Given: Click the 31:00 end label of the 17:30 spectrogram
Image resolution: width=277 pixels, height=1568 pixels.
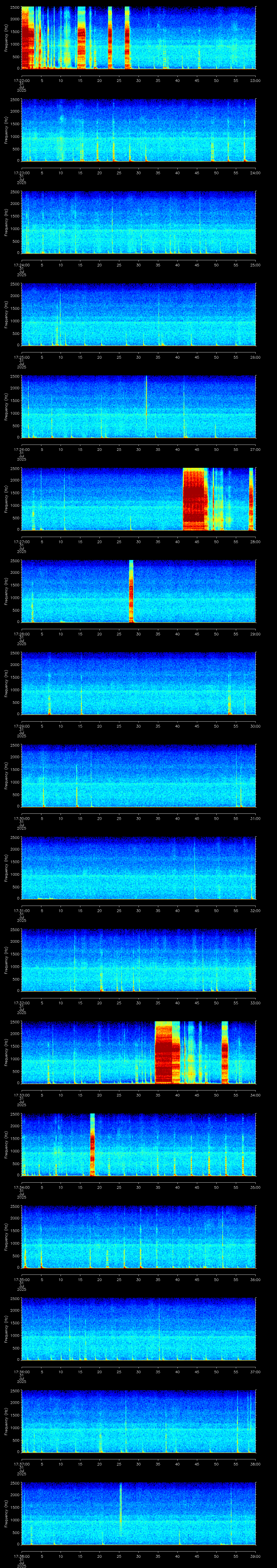Looking at the screenshot, I should (255, 818).
